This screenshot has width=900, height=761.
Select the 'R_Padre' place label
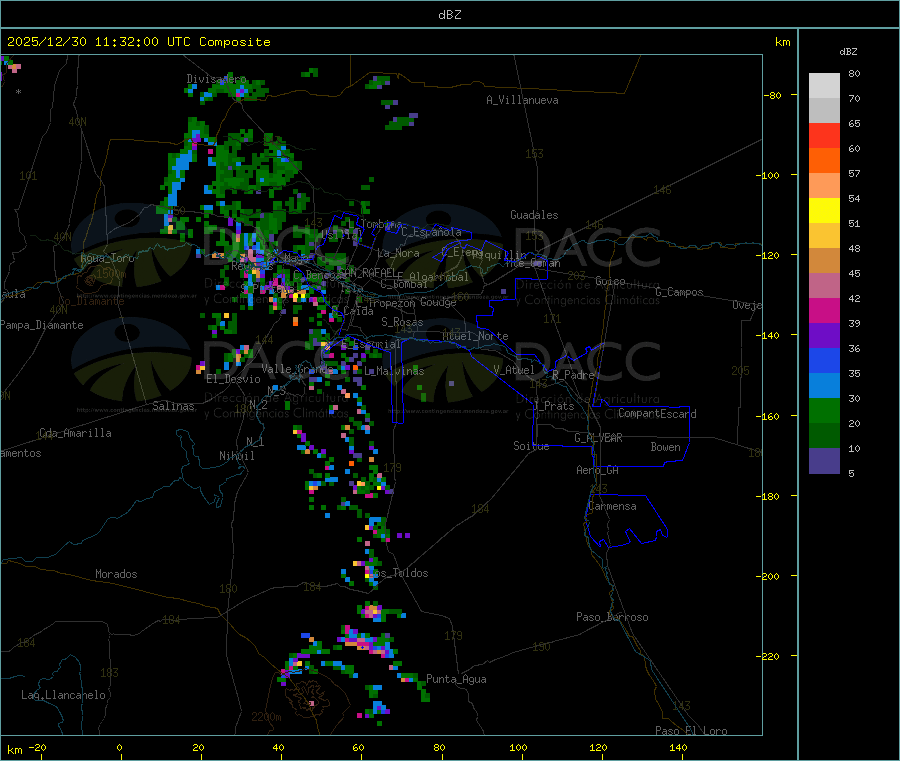573,375
